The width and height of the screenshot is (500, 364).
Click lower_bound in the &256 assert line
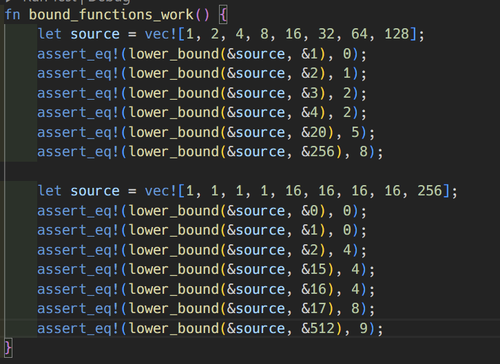click(x=173, y=152)
